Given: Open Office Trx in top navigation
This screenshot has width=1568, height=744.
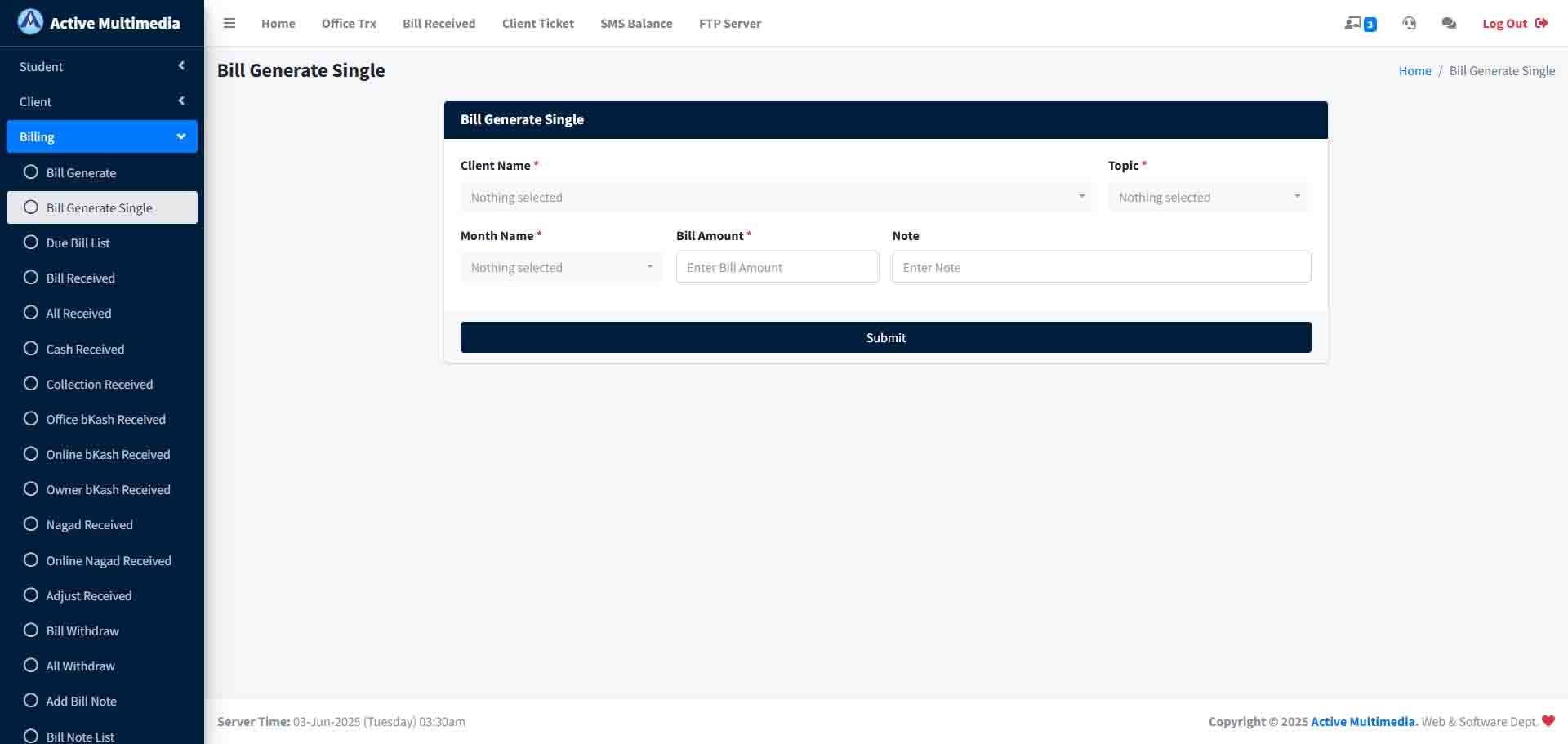Looking at the screenshot, I should pyautogui.click(x=349, y=23).
